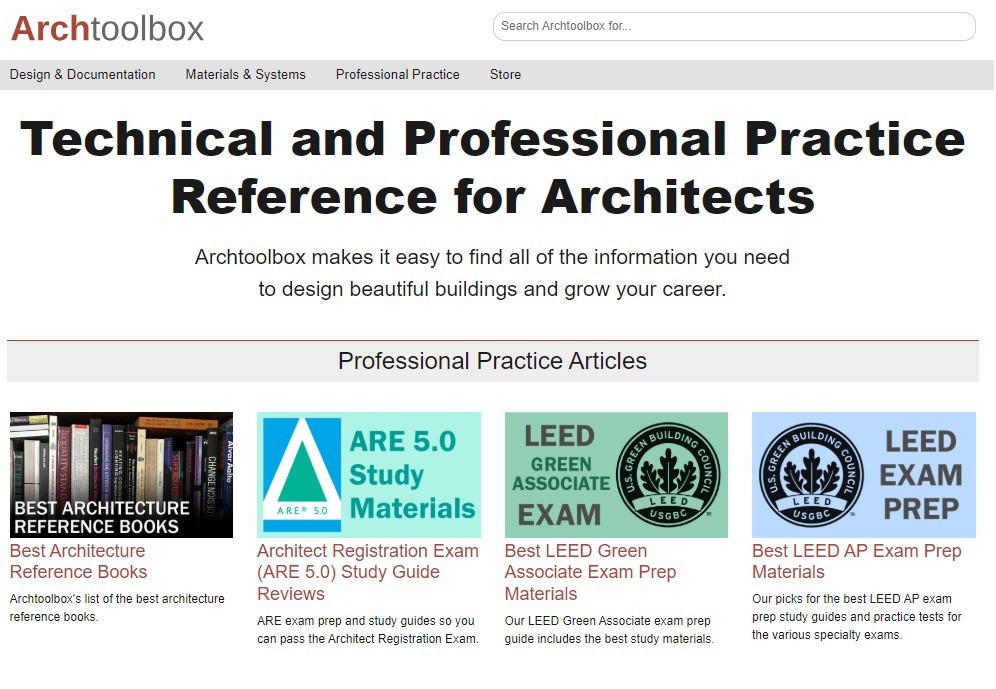Focus the Search Archtoolbox input field

pos(734,26)
